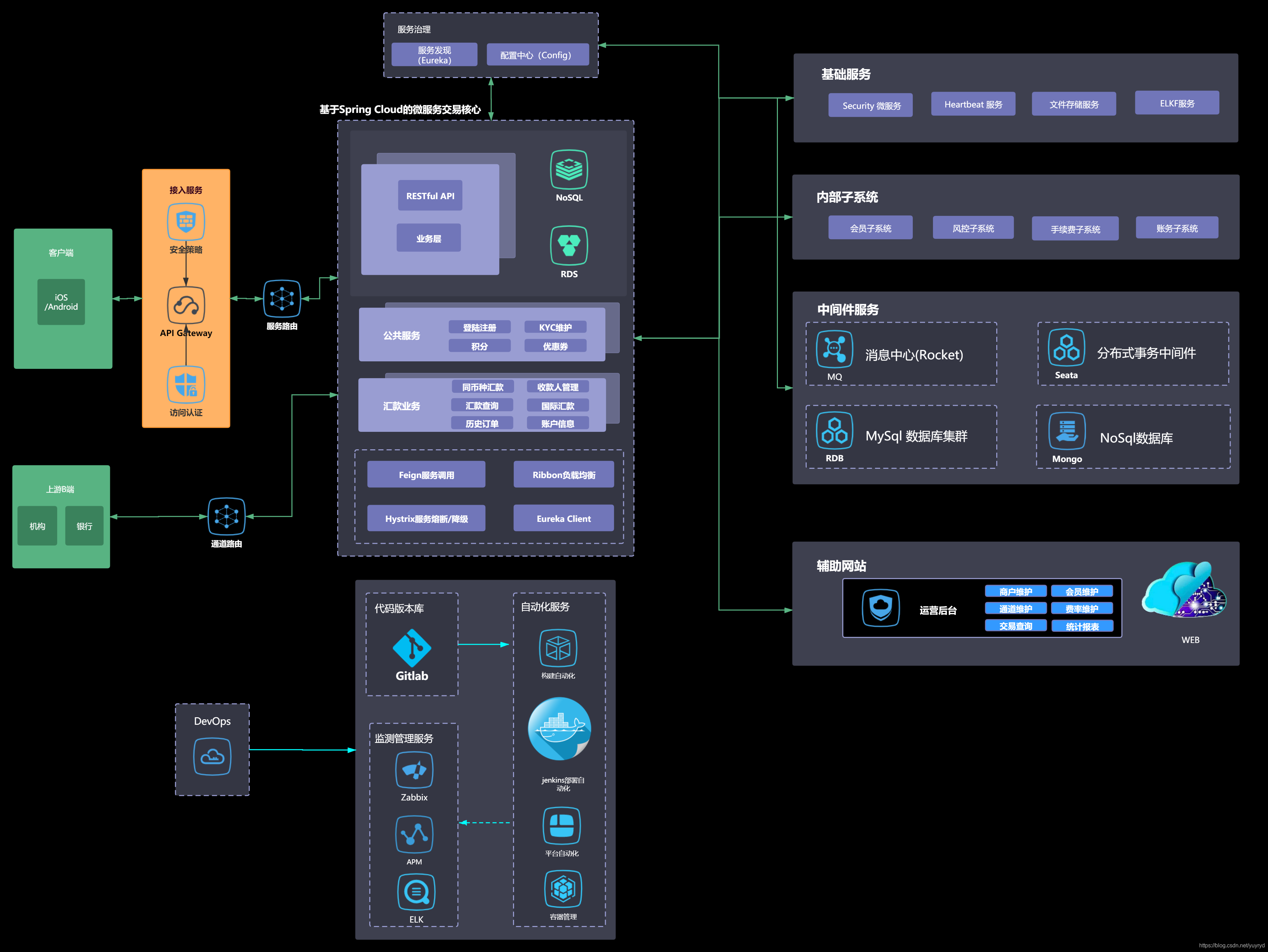Click the jenkins docker whale icon
The height and width of the screenshot is (952, 1268).
click(560, 729)
